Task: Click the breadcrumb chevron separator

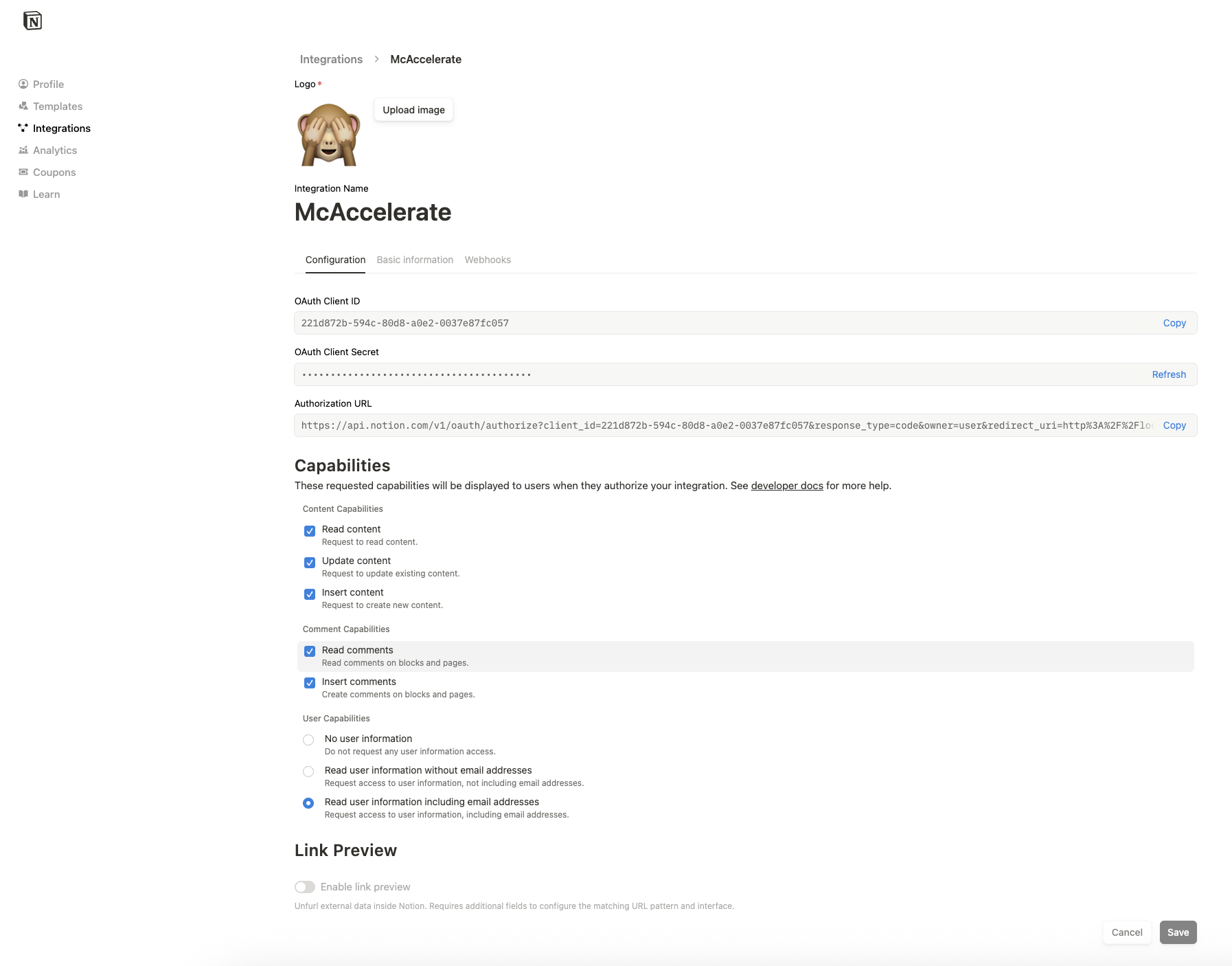Action: [376, 59]
